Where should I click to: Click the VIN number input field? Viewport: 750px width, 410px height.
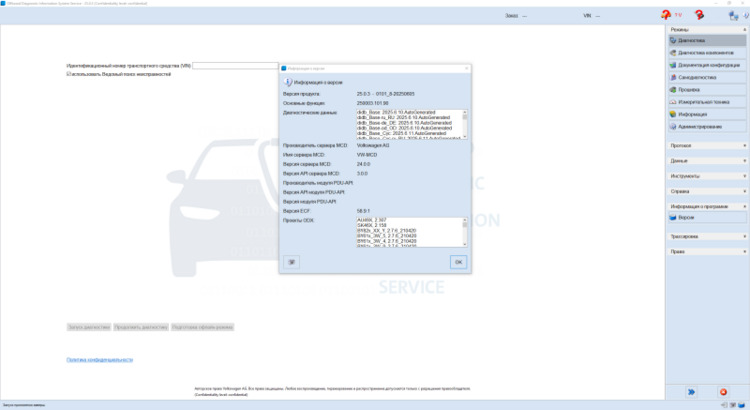pos(236,66)
